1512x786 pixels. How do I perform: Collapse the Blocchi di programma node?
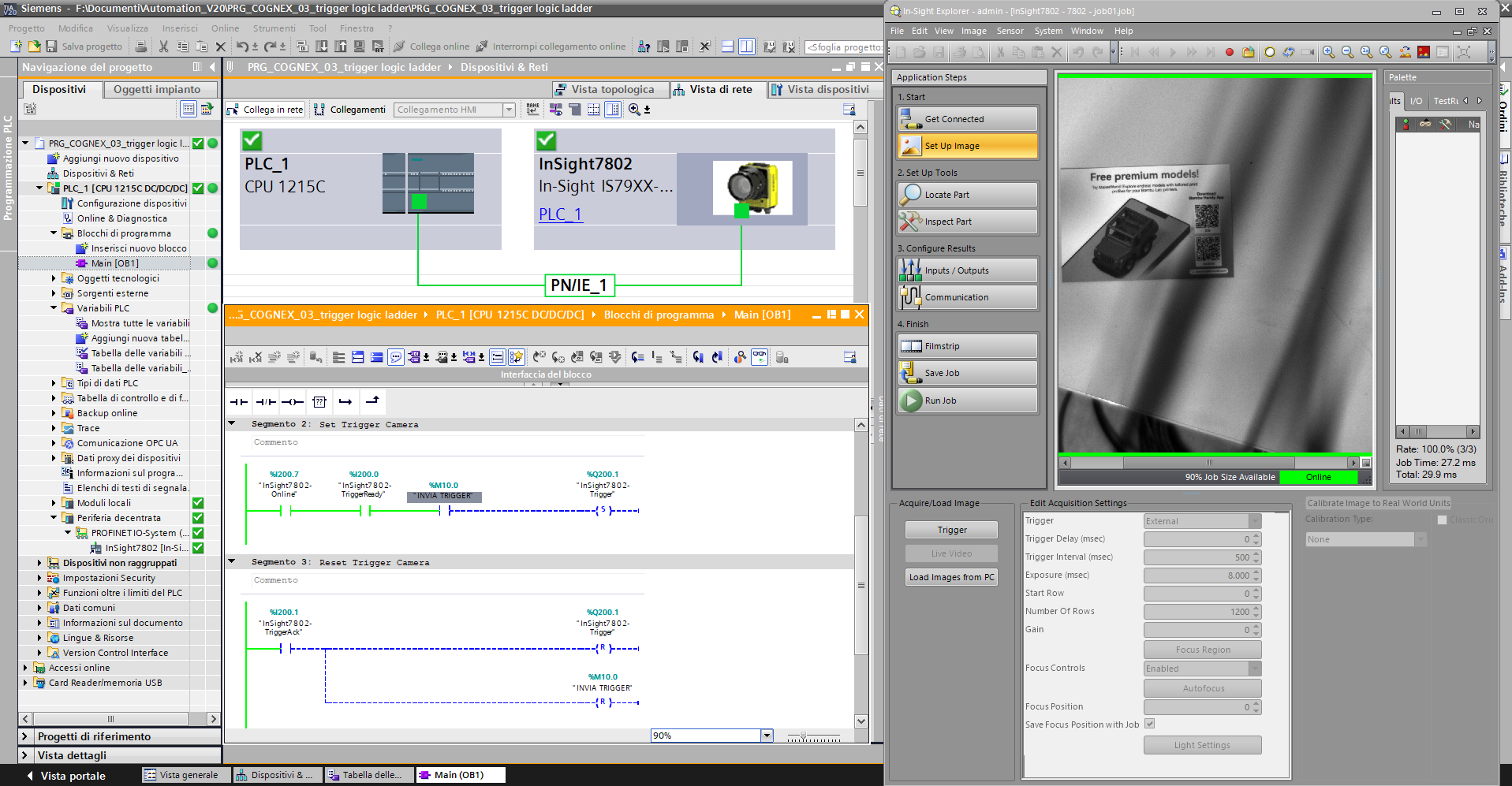pyautogui.click(x=54, y=233)
